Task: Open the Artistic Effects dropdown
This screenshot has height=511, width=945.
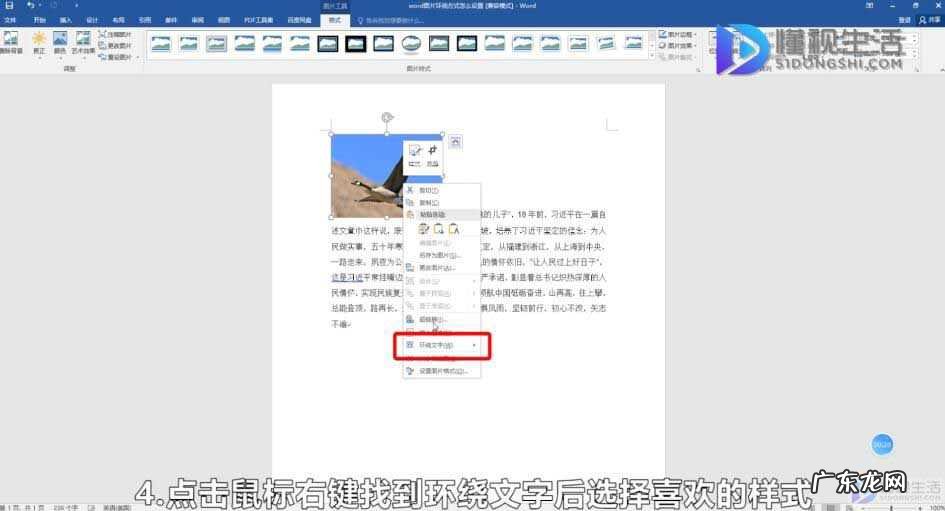Action: point(83,43)
